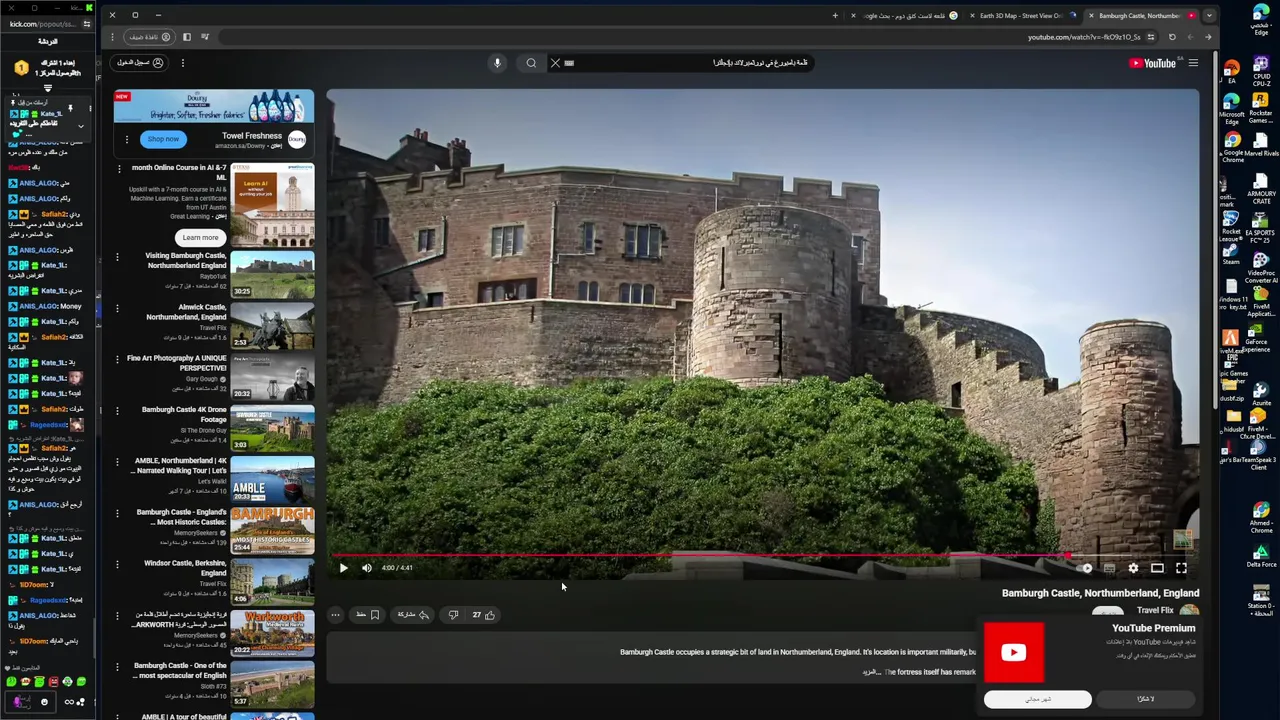1280x720 pixels.
Task: Expand the video description with more link
Action: click(871, 672)
